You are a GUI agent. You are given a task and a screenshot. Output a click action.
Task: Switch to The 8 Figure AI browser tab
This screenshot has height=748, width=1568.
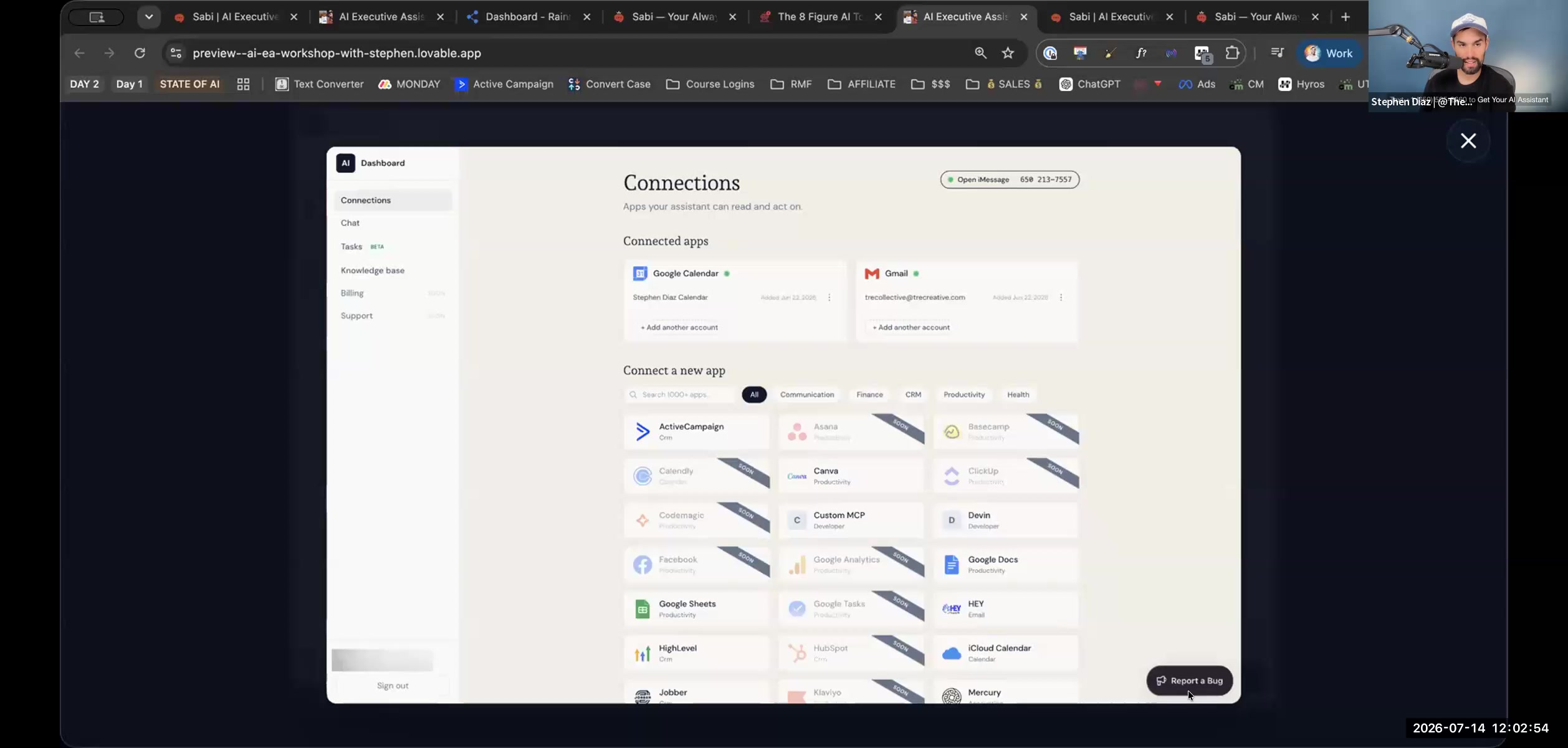[821, 17]
